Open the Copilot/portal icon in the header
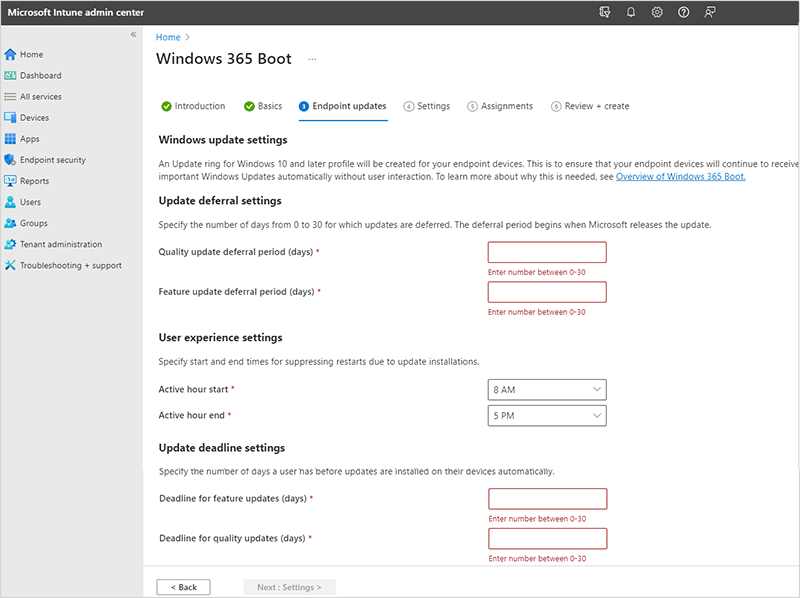800x598 pixels. pyautogui.click(x=605, y=12)
